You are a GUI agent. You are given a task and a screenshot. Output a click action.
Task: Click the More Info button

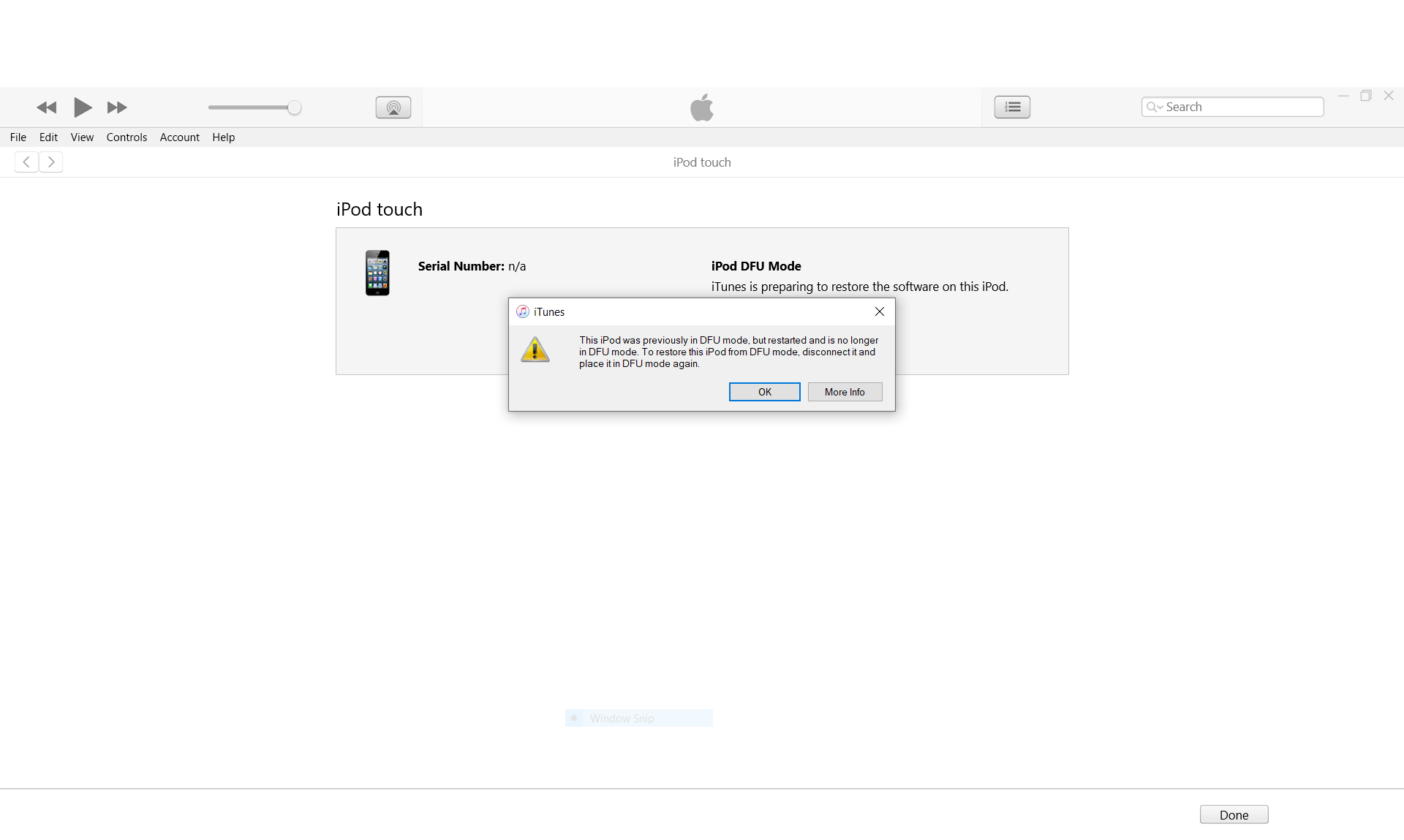845,392
